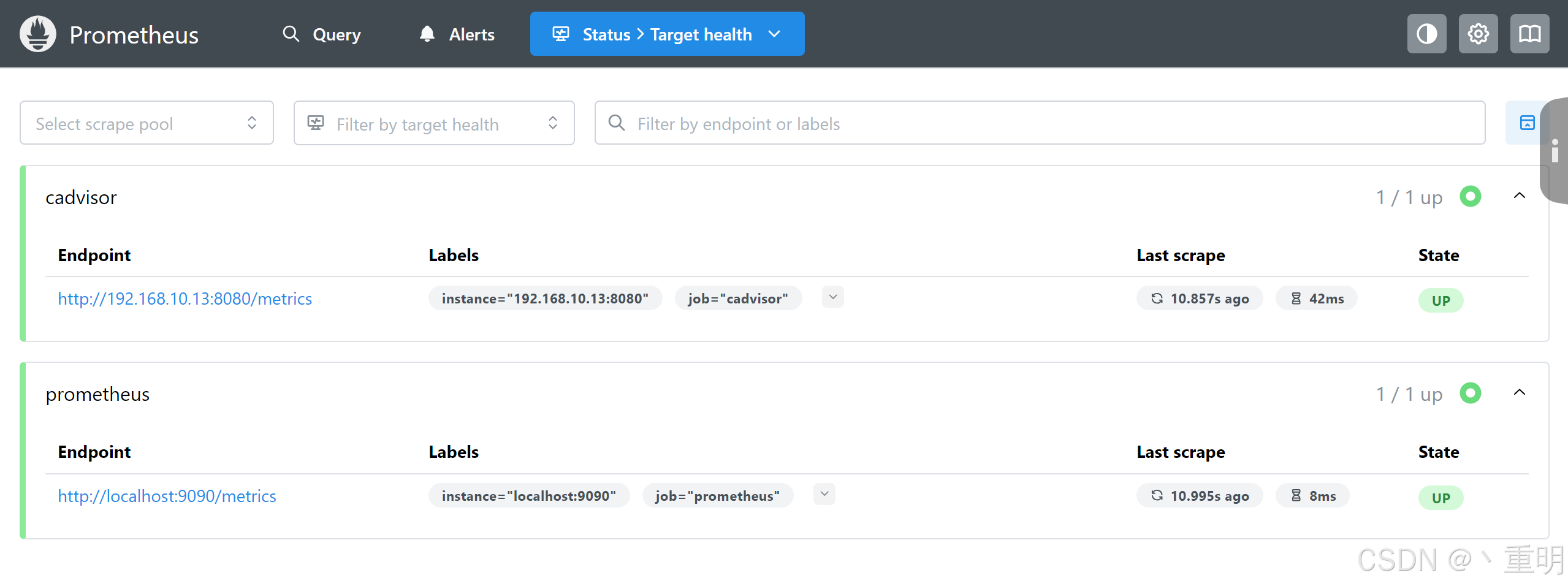Expand labels for the prometheus target
This screenshot has width=1568, height=586.
824,494
